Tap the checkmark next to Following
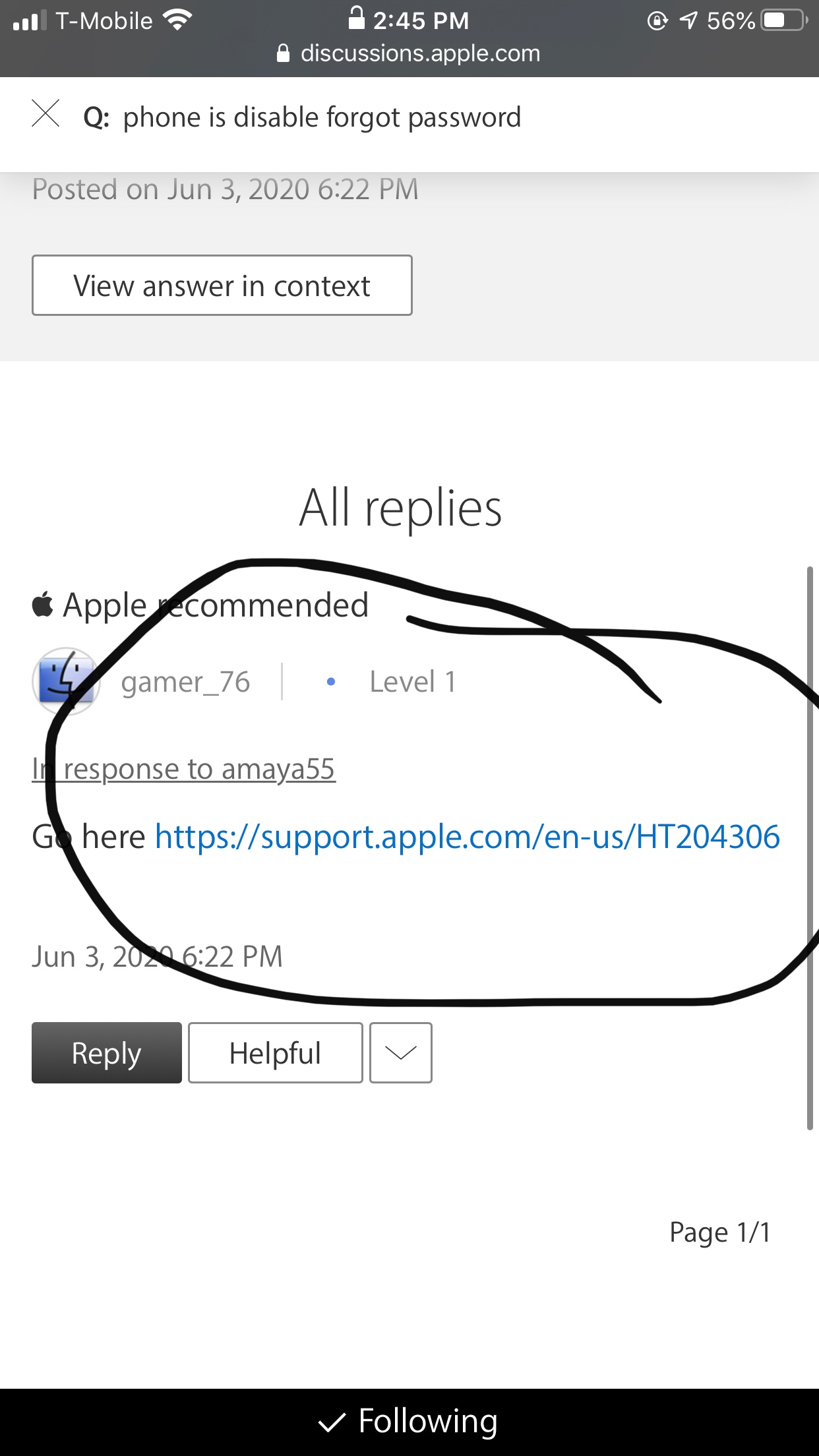 [x=332, y=1423]
